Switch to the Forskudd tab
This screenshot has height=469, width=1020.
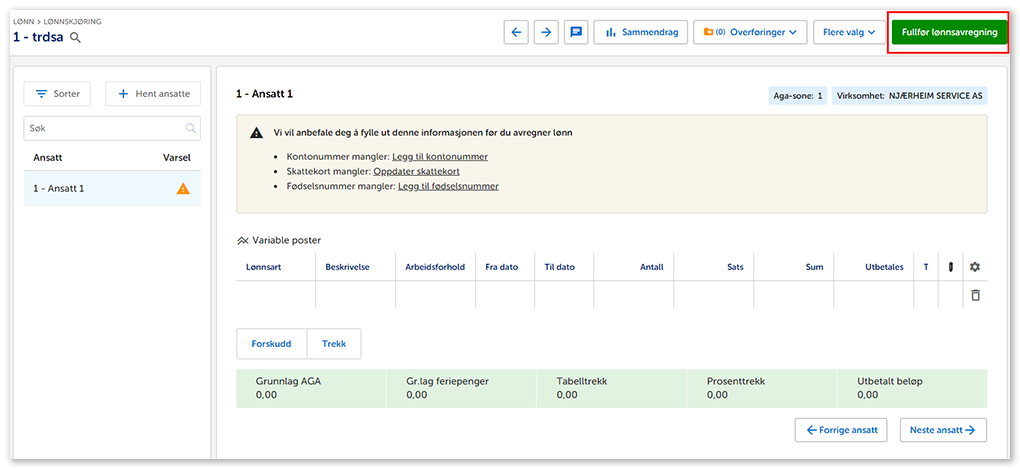pos(271,343)
